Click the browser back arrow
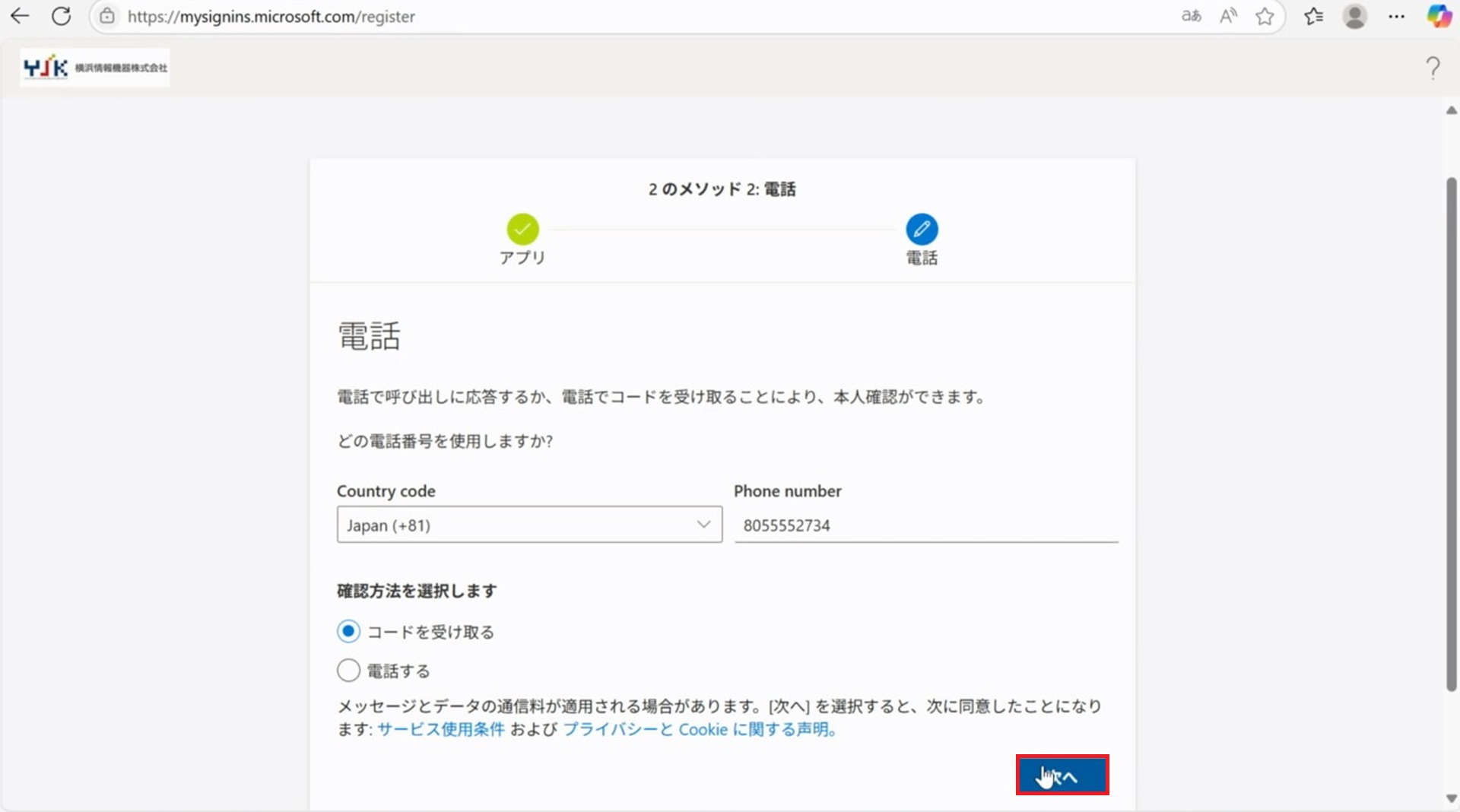This screenshot has height=812, width=1460. point(21,16)
